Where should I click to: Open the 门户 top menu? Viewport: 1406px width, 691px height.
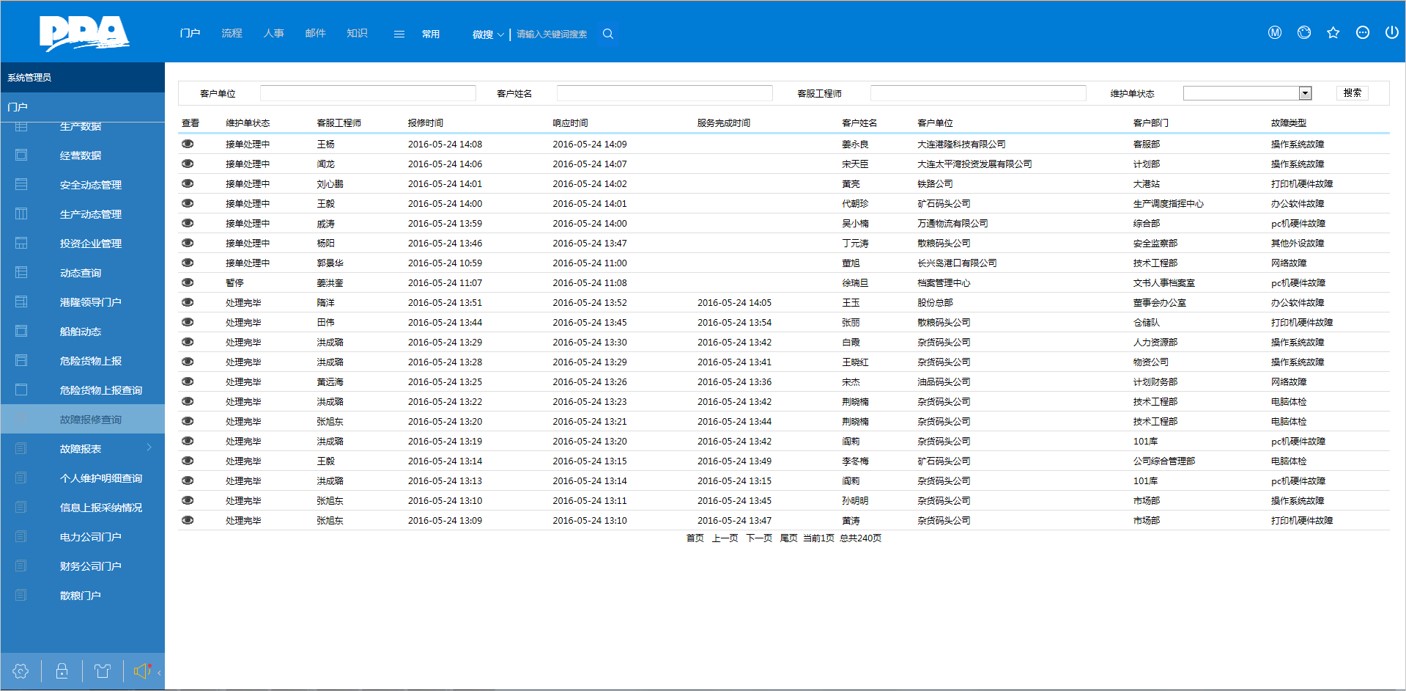(x=190, y=33)
